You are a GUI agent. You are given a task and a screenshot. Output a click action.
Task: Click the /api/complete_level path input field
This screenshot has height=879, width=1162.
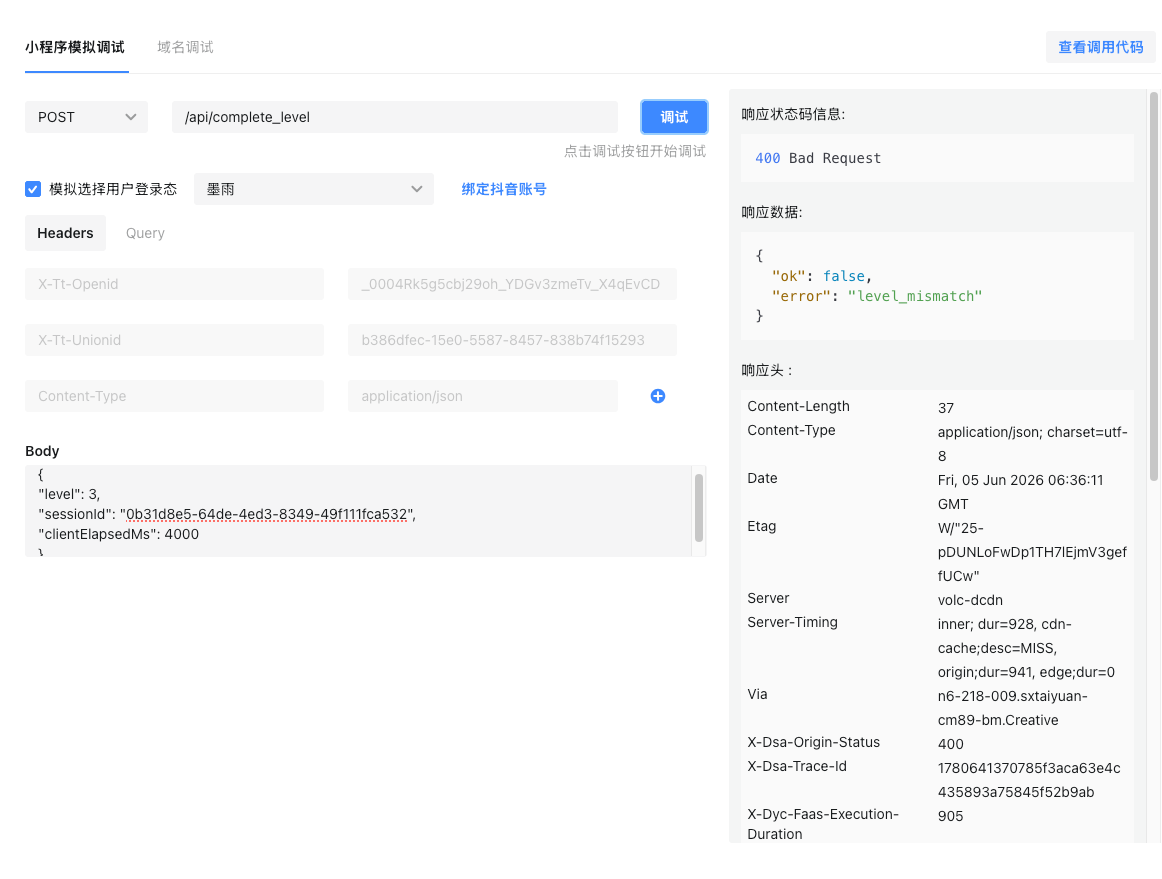pos(395,117)
